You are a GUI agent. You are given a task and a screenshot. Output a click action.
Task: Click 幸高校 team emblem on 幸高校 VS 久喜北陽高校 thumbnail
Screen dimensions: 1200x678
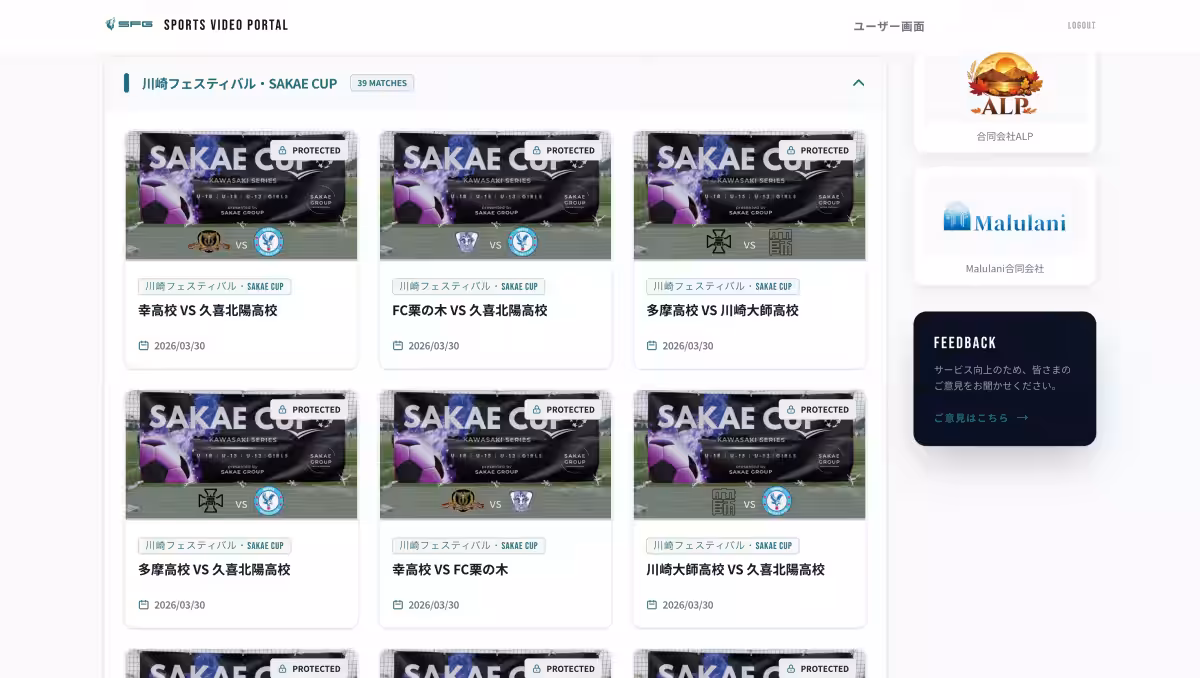tap(209, 243)
